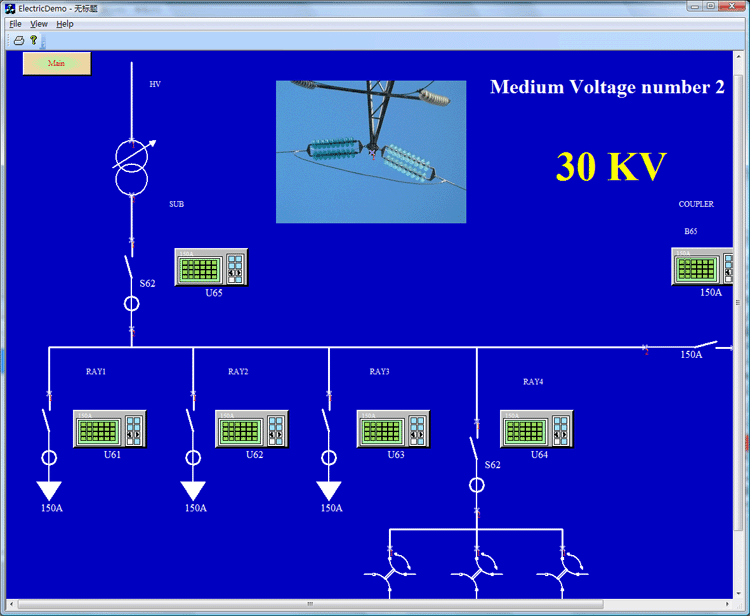Toggle the RAY1 disconnect switch

tap(46, 420)
